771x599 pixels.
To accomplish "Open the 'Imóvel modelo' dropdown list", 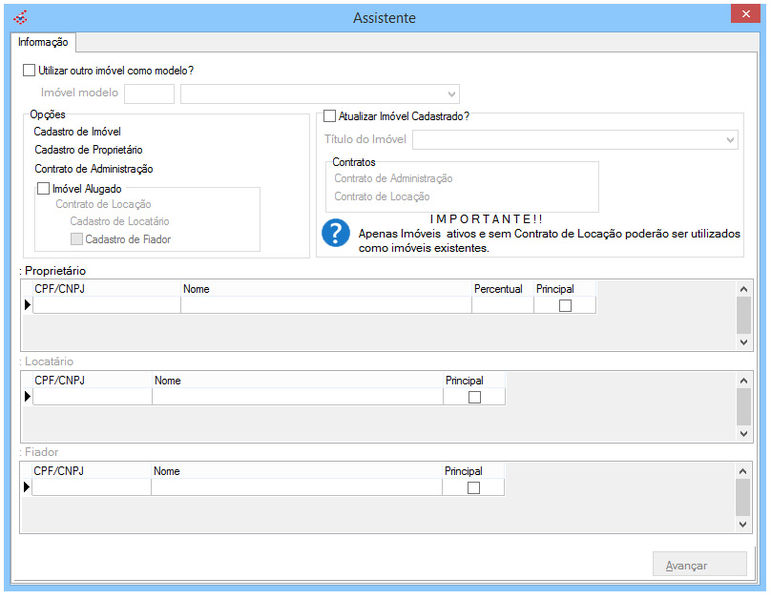I will coord(452,94).
